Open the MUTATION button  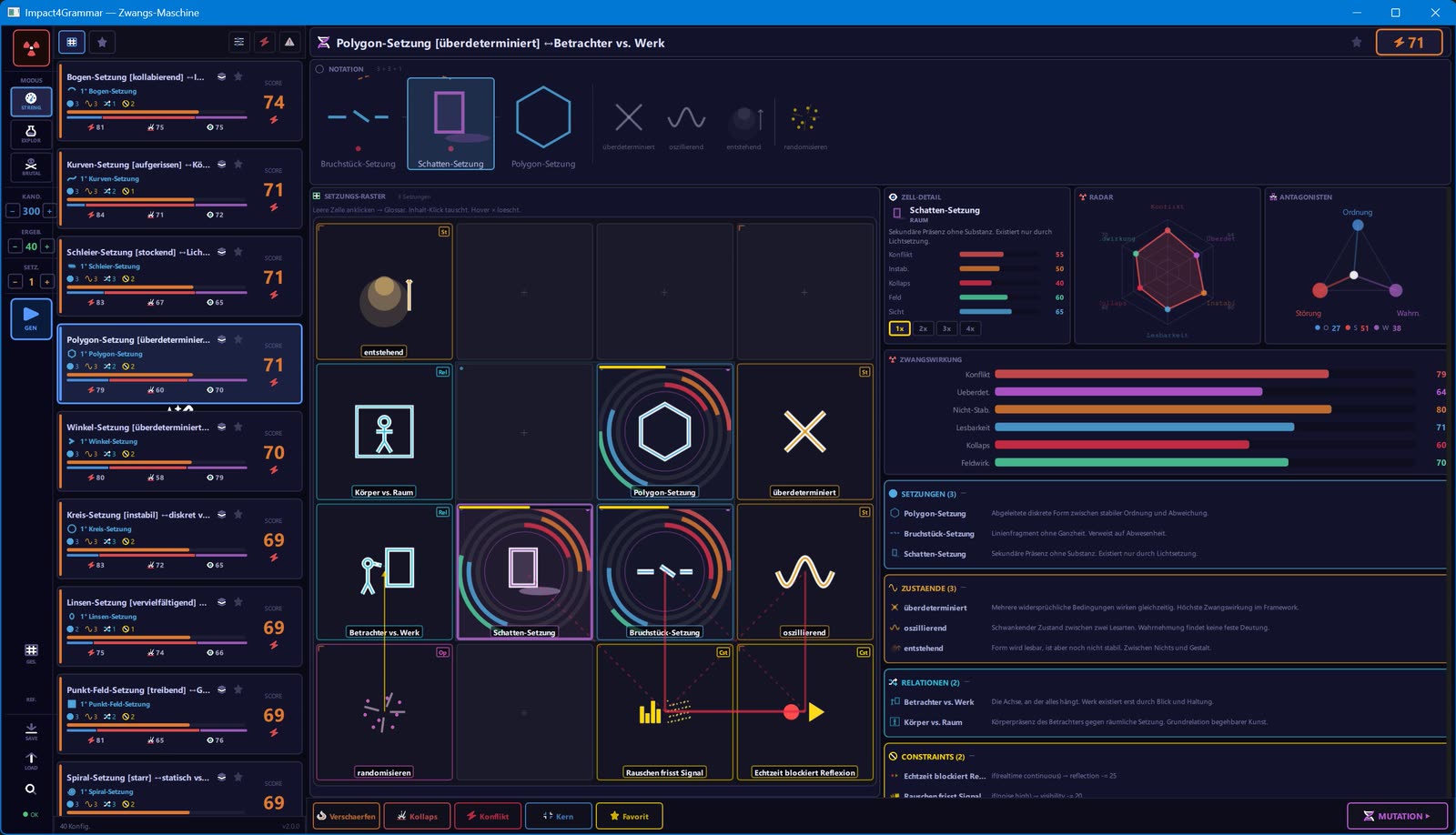pos(1395,816)
